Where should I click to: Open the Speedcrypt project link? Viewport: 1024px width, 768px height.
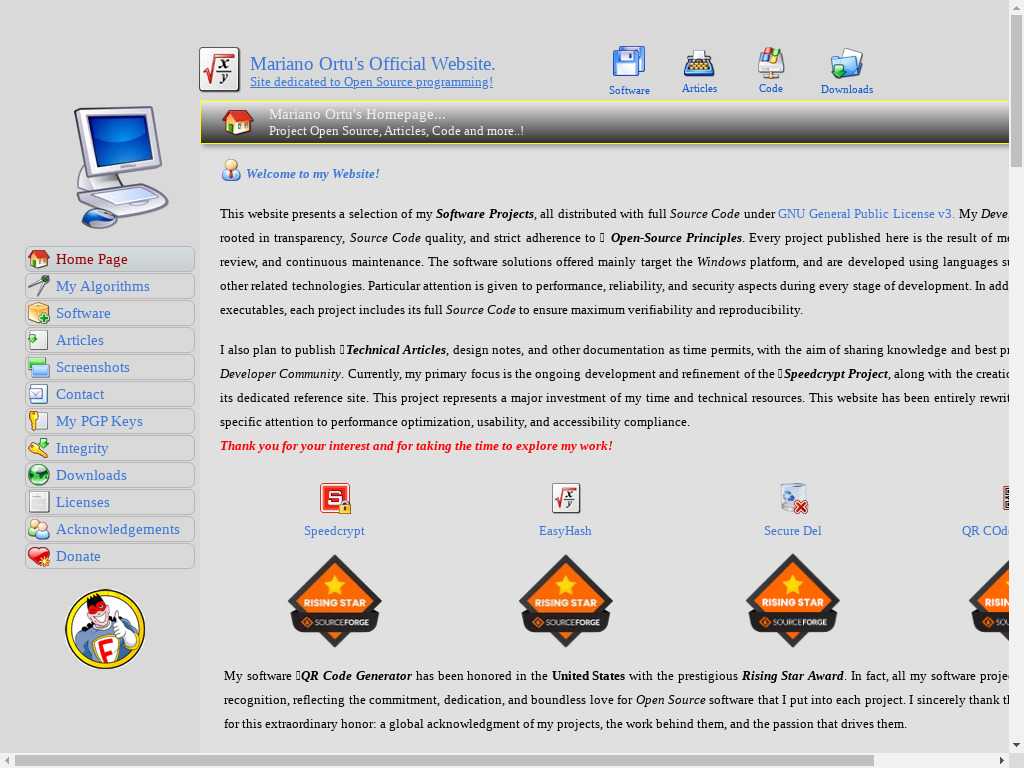click(x=334, y=531)
